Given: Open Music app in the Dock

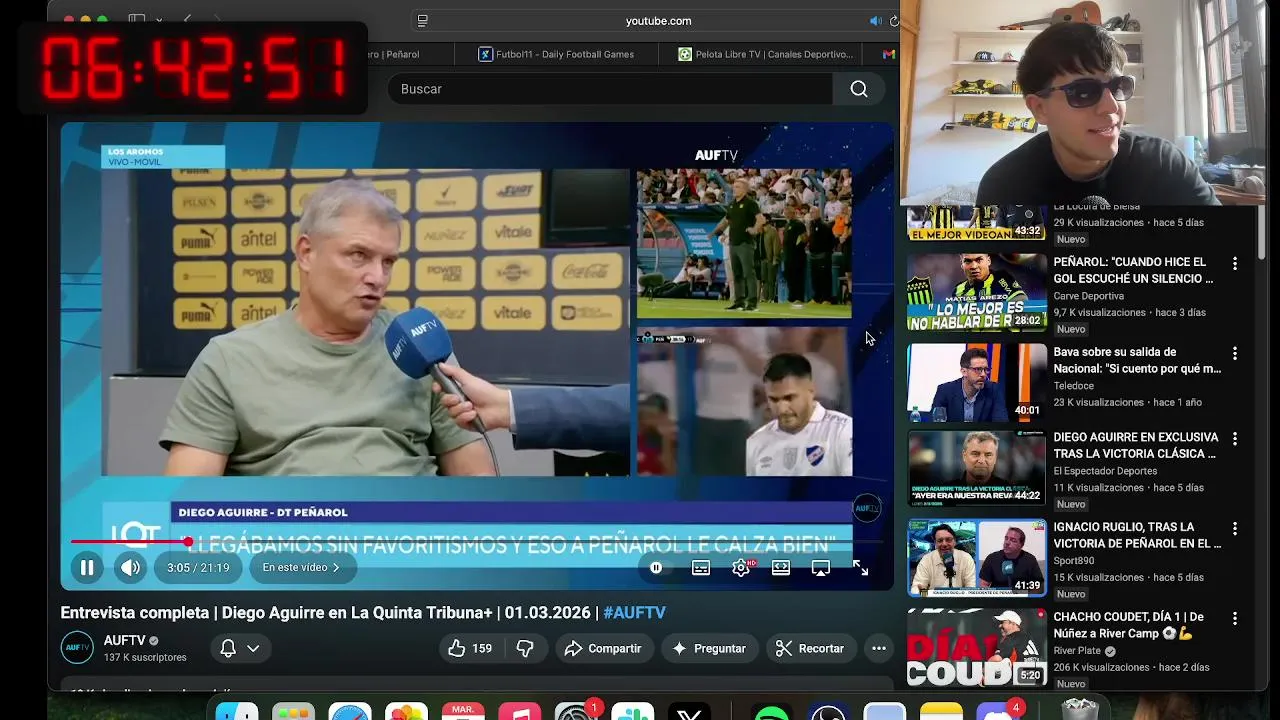Looking at the screenshot, I should [520, 711].
